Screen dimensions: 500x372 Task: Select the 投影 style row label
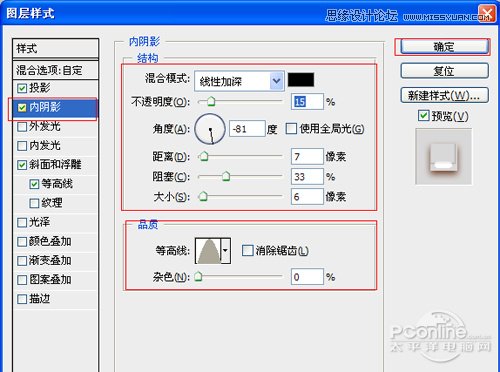tap(40, 88)
